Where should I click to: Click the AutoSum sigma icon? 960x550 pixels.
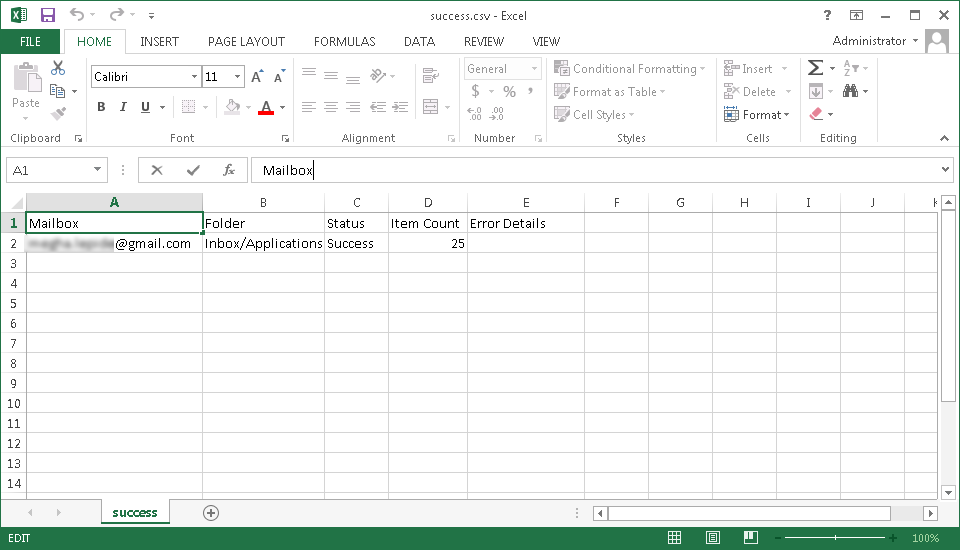(816, 68)
